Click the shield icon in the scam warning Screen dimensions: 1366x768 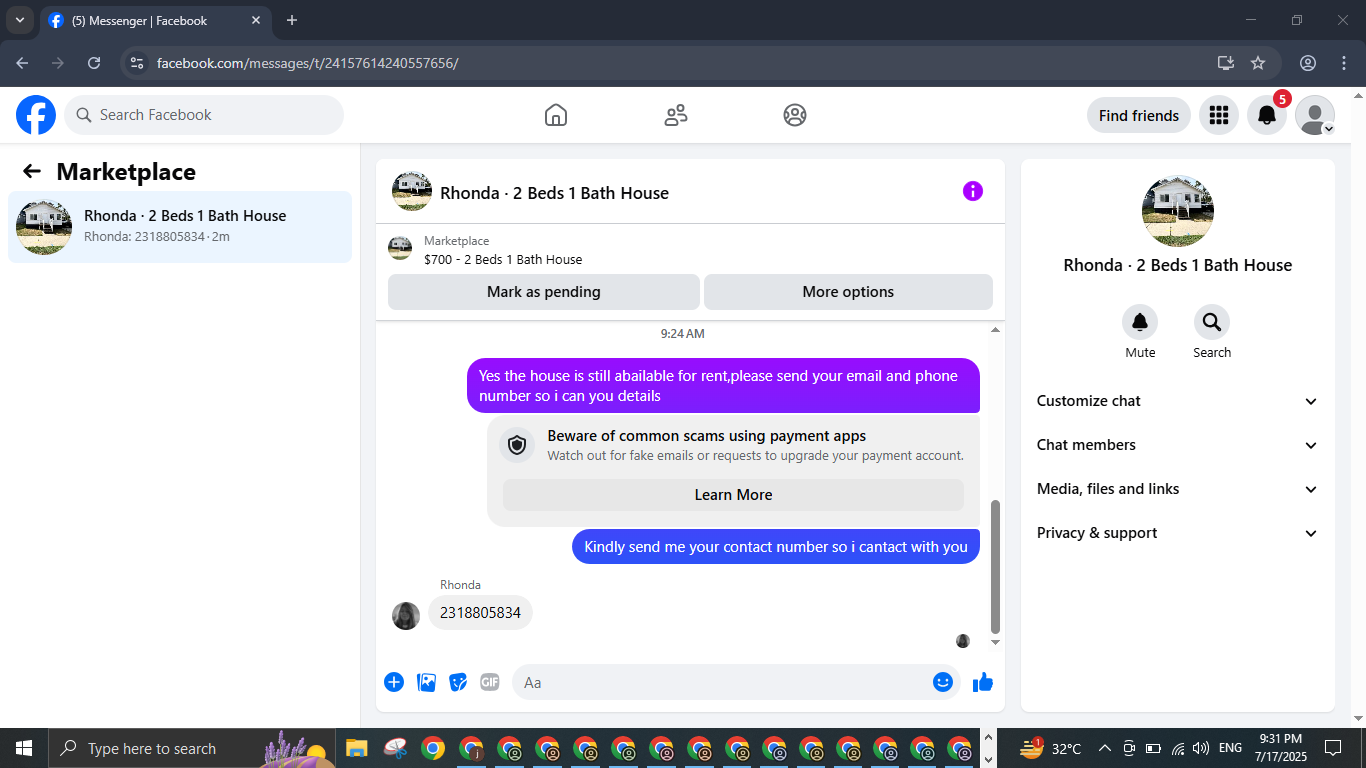coord(517,445)
